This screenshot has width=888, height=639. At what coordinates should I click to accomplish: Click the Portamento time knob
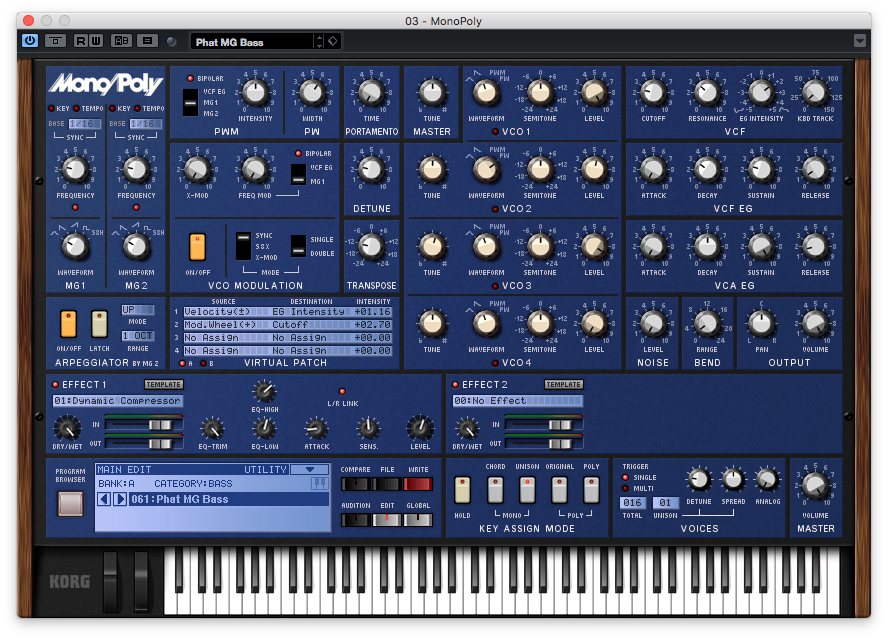point(372,92)
